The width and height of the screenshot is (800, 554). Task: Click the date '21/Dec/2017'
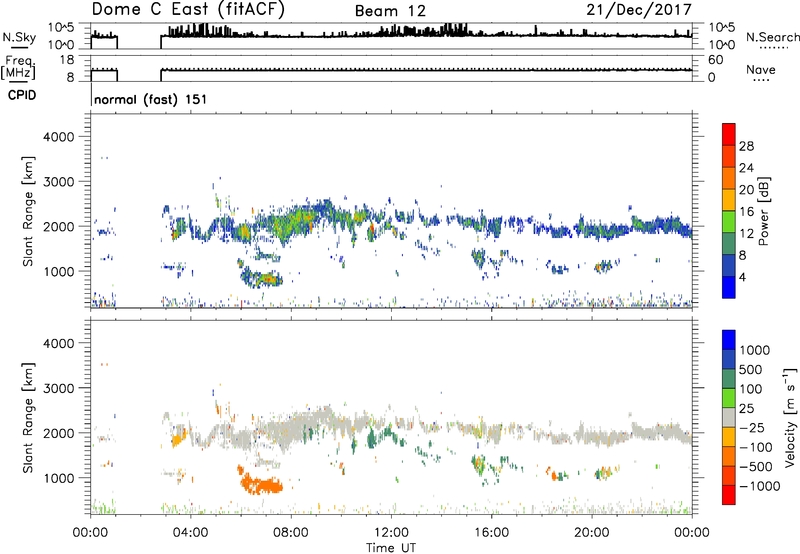(x=639, y=9)
